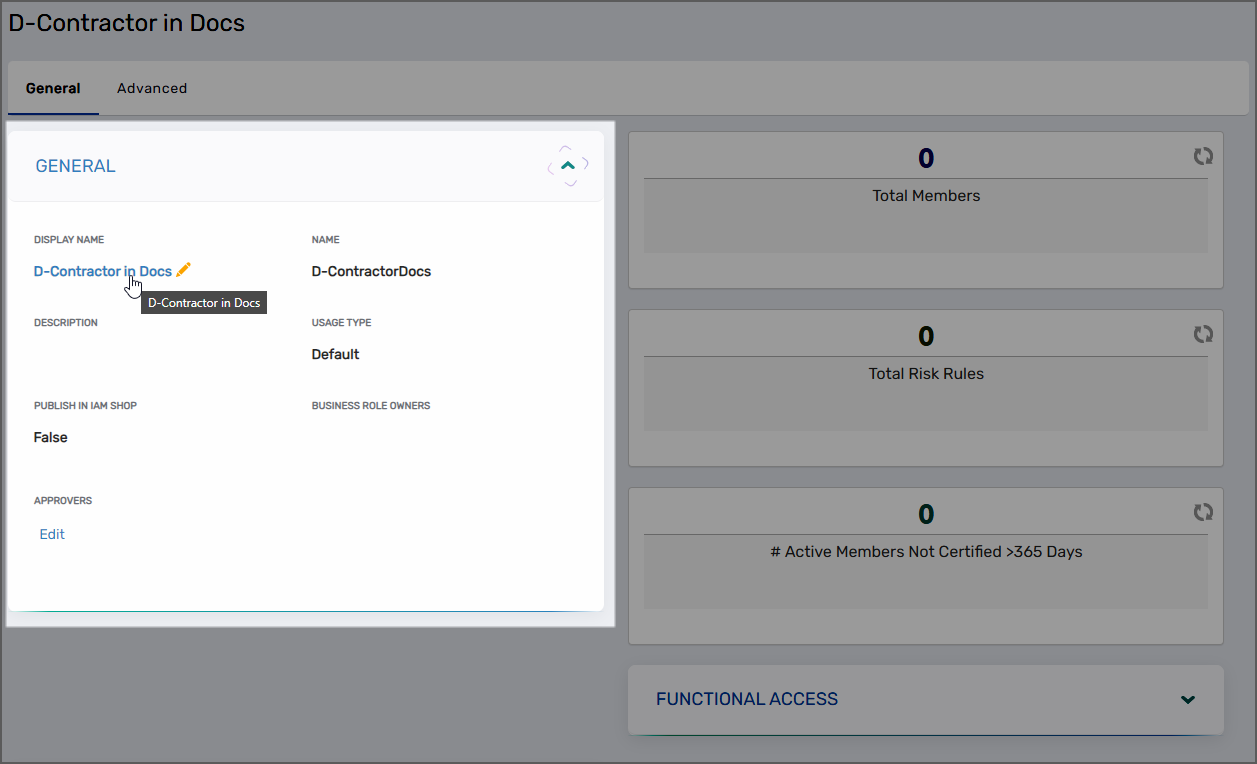Open the D-Contractor in Docs display name link
The image size is (1257, 764).
[x=102, y=271]
